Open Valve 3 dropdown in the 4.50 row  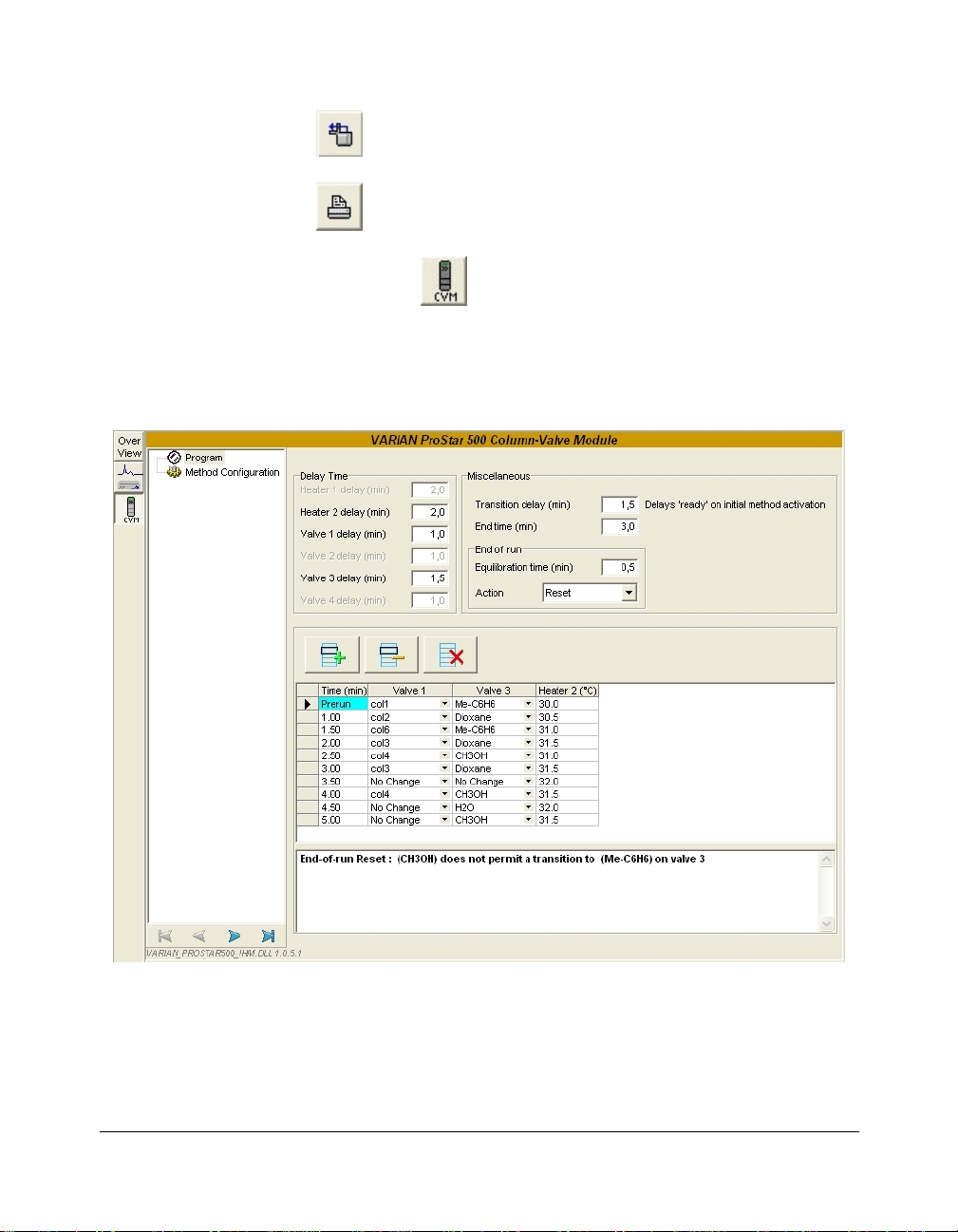[529, 807]
